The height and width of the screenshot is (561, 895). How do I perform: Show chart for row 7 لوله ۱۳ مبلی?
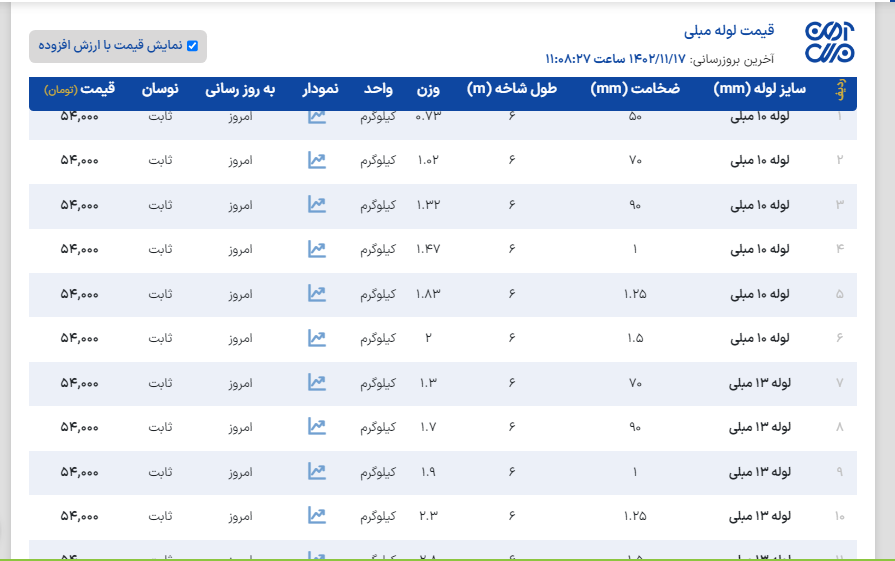point(316,382)
